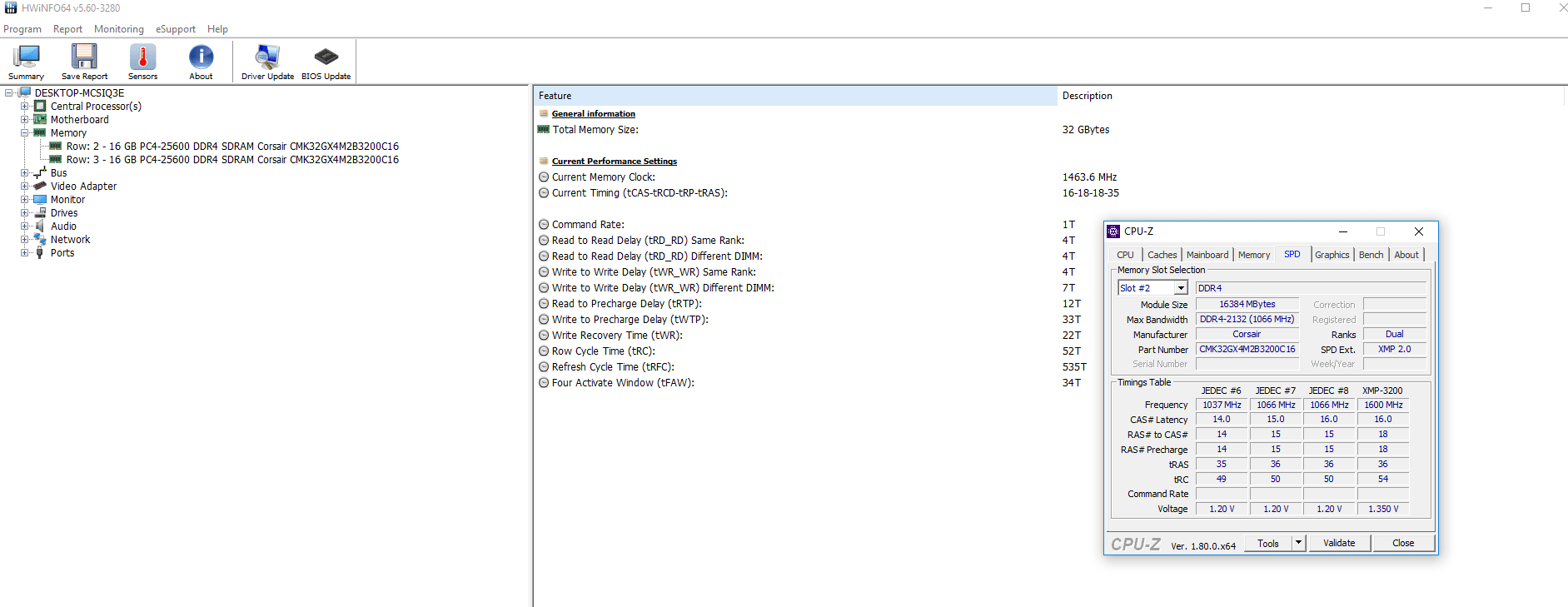This screenshot has height=607, width=1568.
Task: Click the About info icon in toolbar
Action: click(201, 62)
